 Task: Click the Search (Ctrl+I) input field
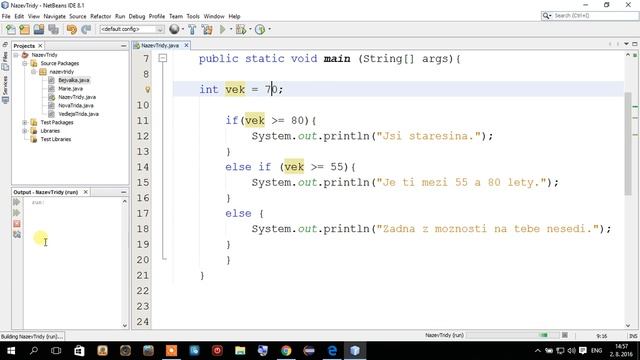point(595,16)
